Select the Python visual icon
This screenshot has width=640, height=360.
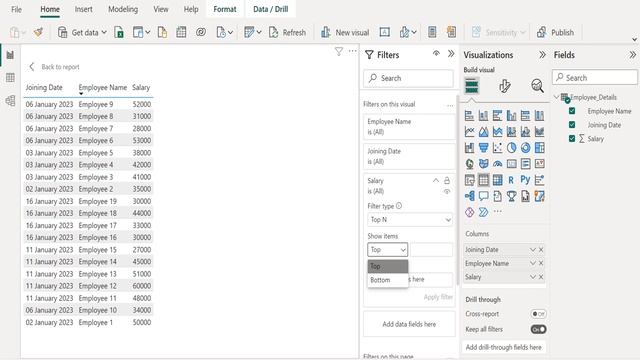(525, 180)
